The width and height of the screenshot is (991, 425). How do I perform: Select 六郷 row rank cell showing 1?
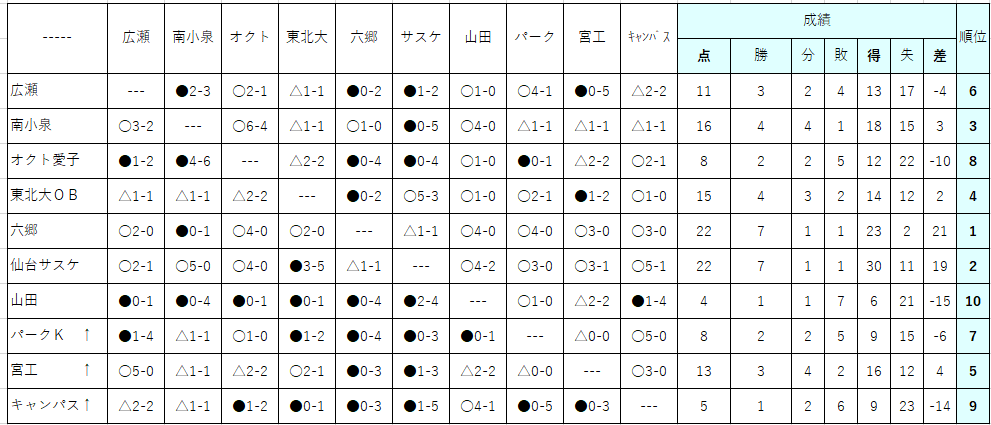coord(973,231)
